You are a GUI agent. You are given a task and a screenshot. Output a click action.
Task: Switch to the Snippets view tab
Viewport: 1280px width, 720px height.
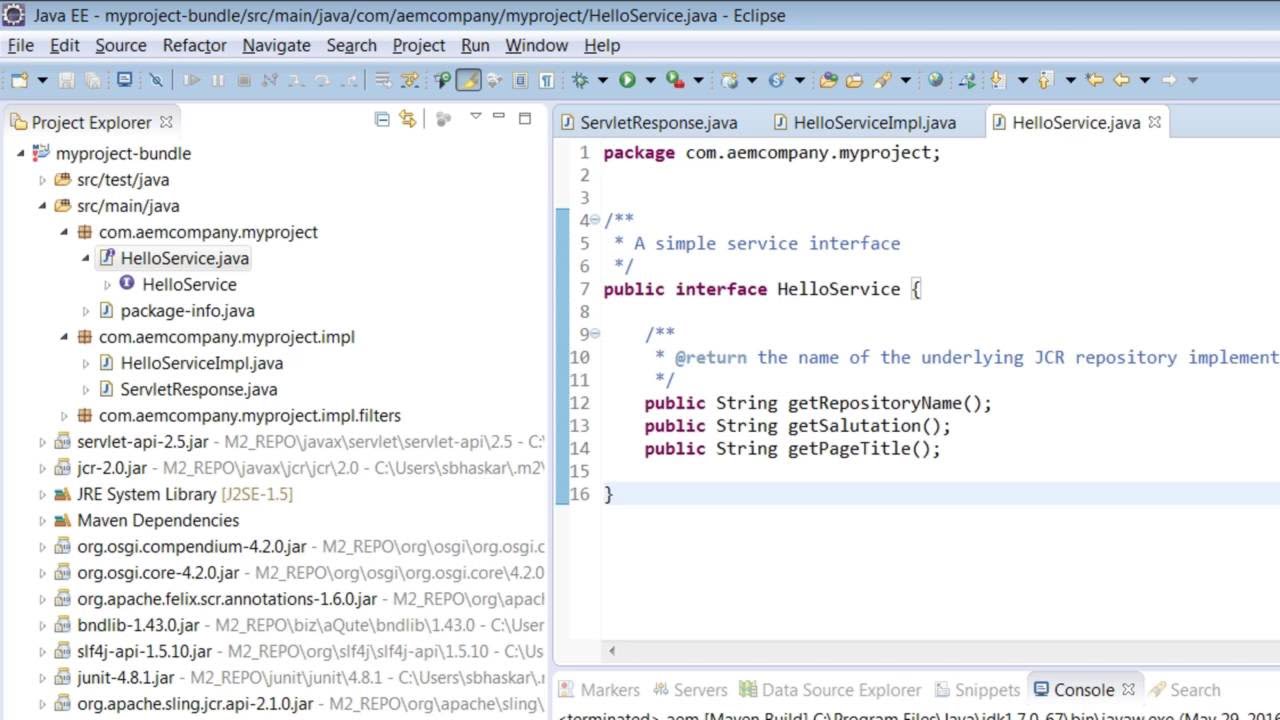click(x=977, y=690)
